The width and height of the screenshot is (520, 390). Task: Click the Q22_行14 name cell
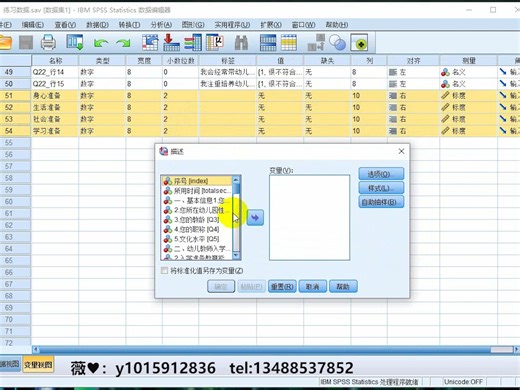(x=55, y=72)
